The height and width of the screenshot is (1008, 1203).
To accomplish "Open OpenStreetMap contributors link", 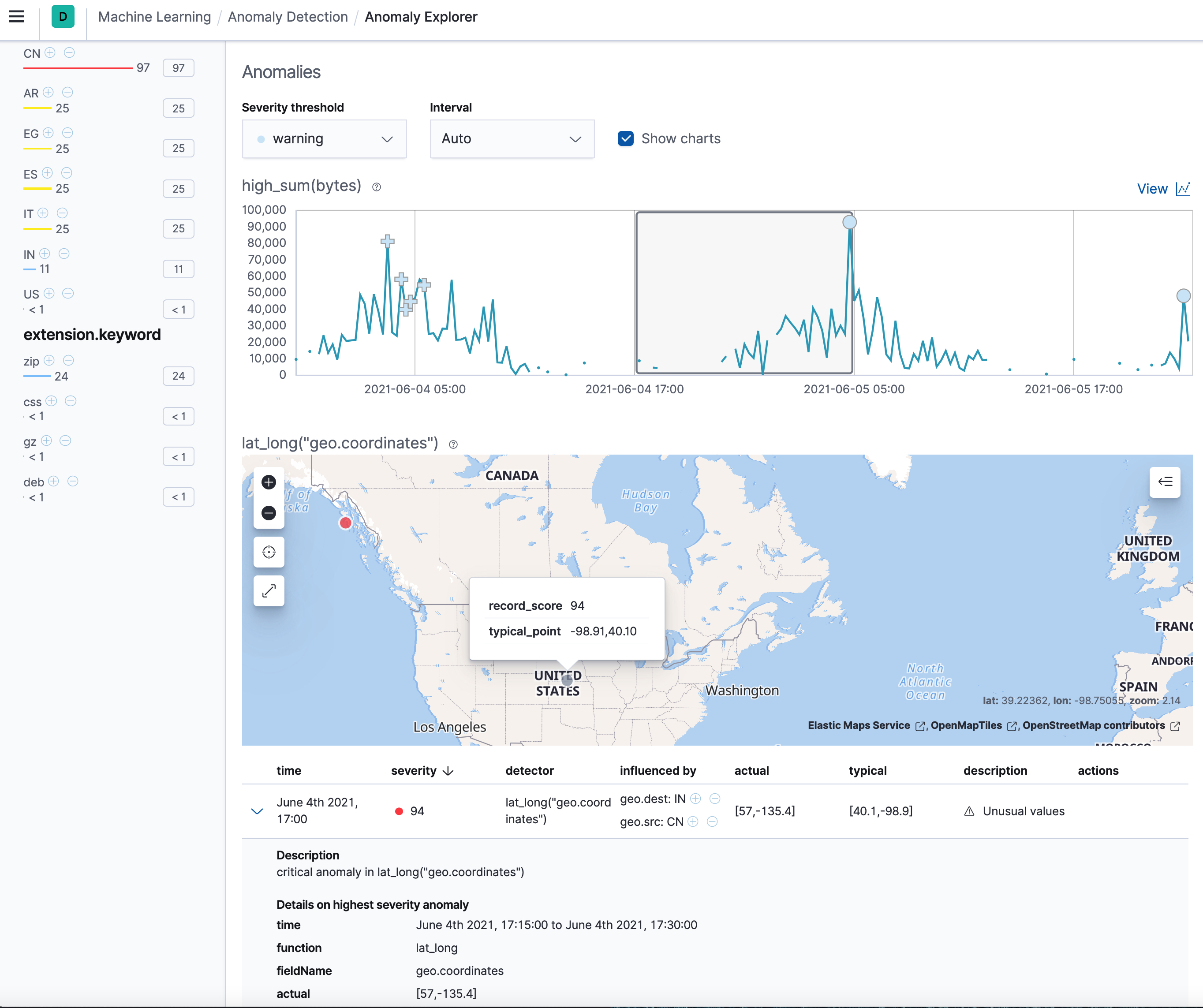I will (1100, 726).
